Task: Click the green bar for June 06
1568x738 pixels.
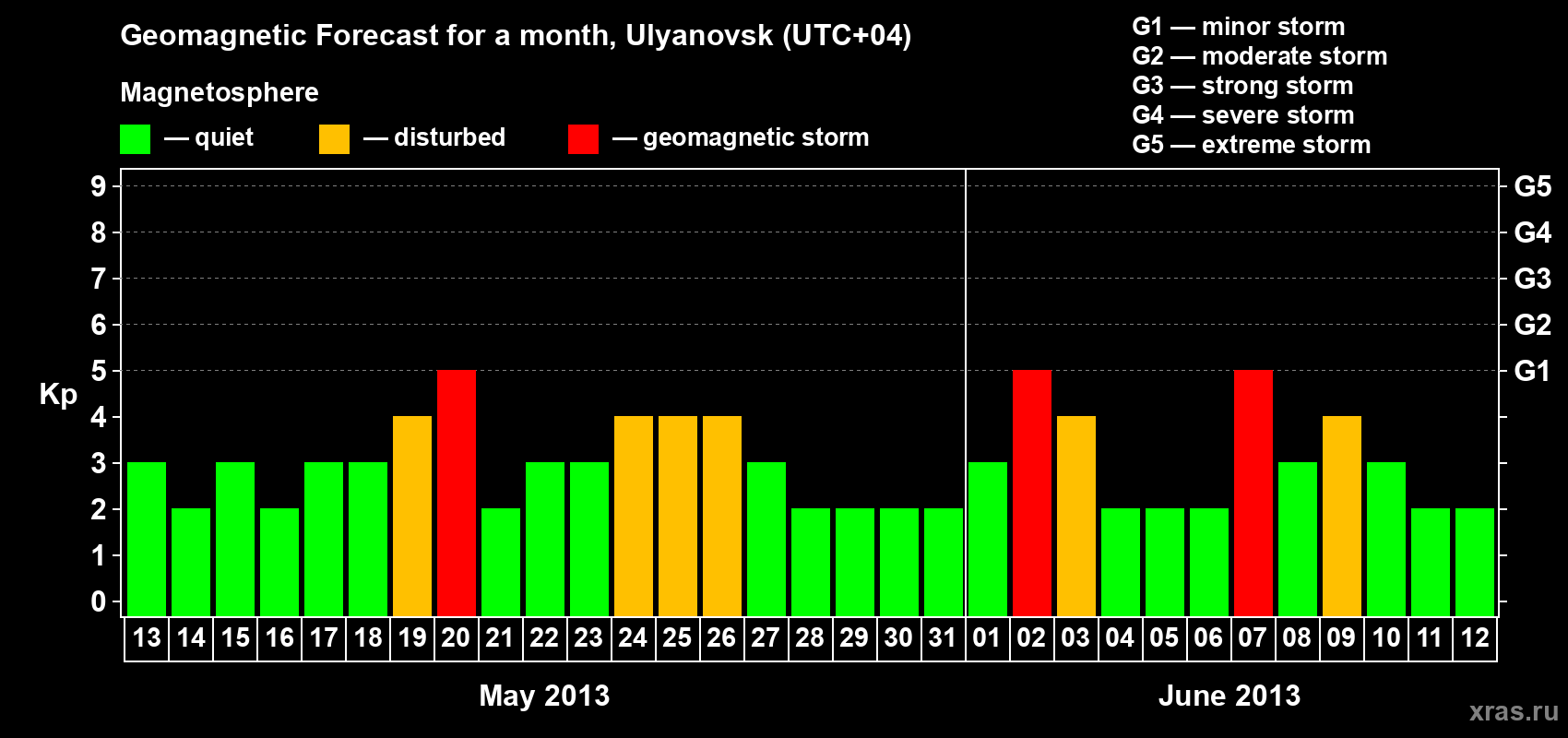Action: tap(1209, 562)
